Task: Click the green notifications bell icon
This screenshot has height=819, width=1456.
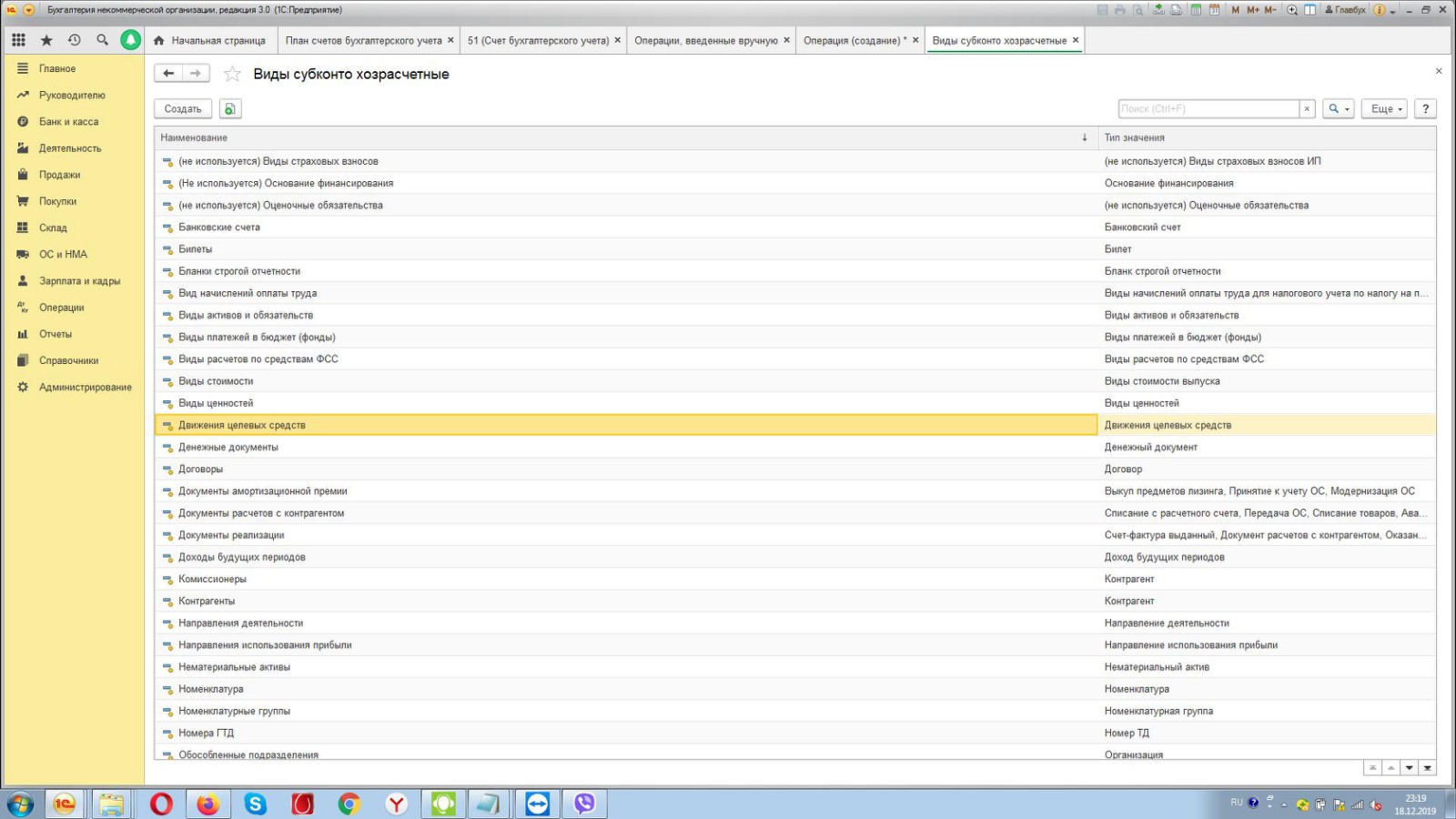Action: coord(131,40)
